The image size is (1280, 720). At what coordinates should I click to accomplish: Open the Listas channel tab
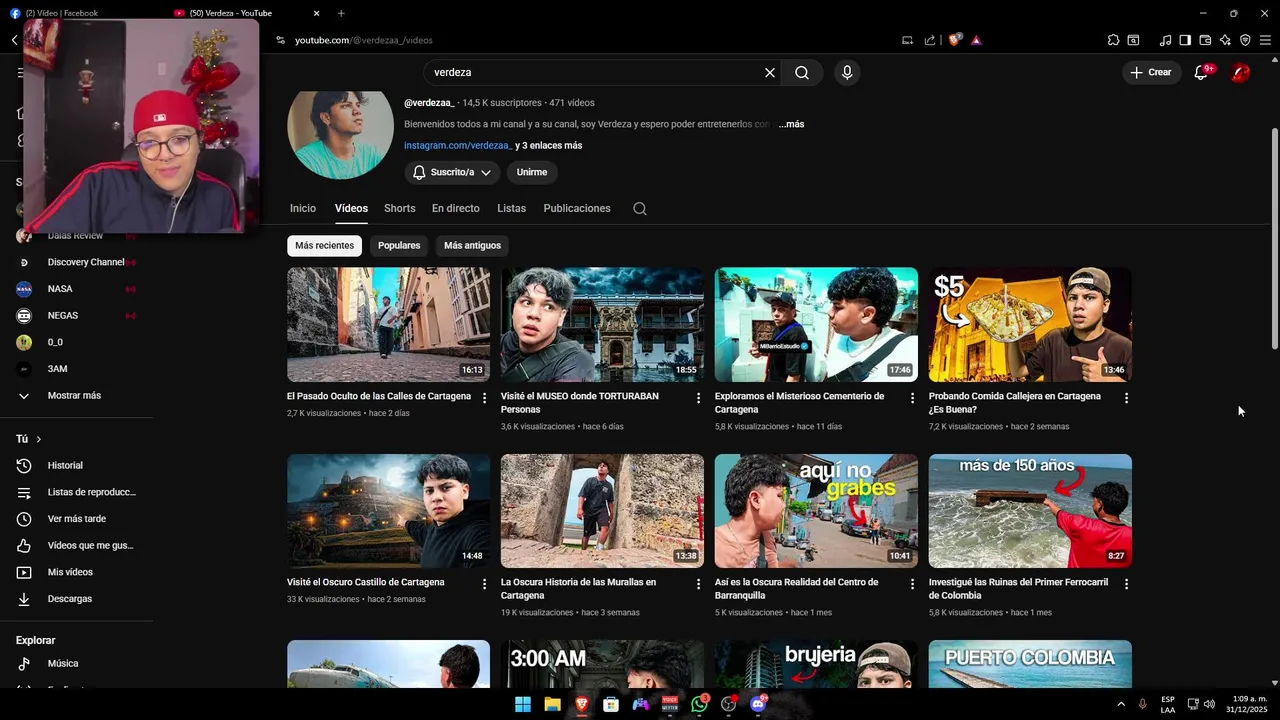pos(511,208)
